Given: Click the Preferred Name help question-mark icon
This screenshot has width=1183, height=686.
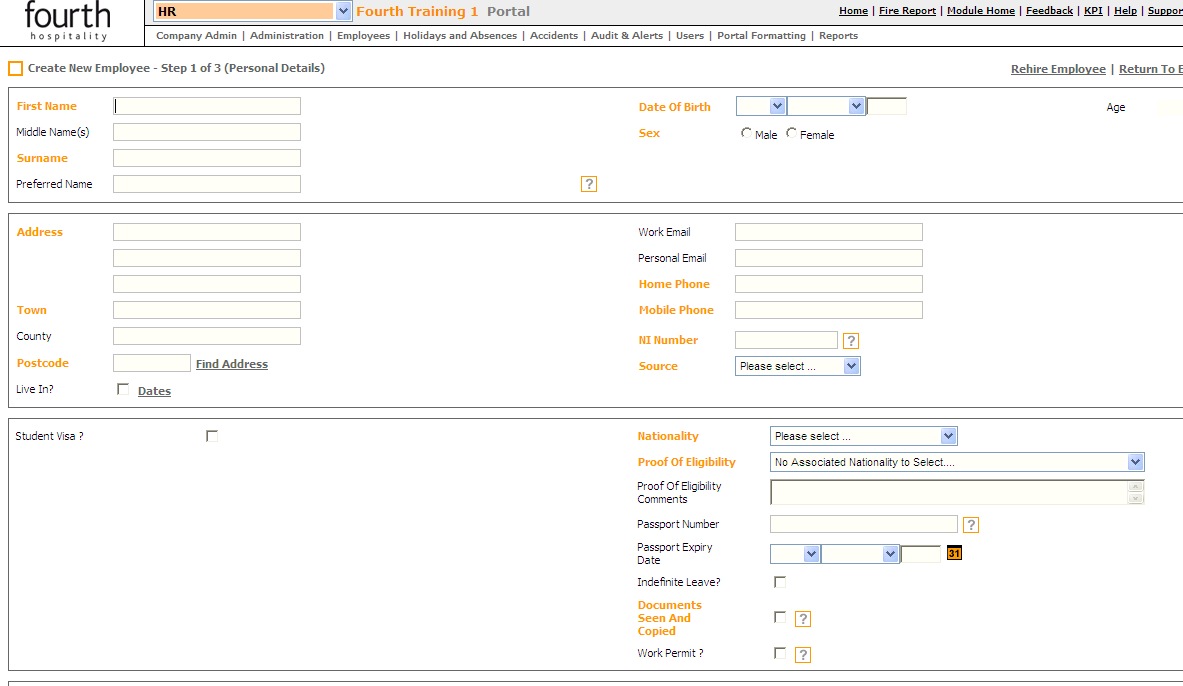Looking at the screenshot, I should pos(588,184).
